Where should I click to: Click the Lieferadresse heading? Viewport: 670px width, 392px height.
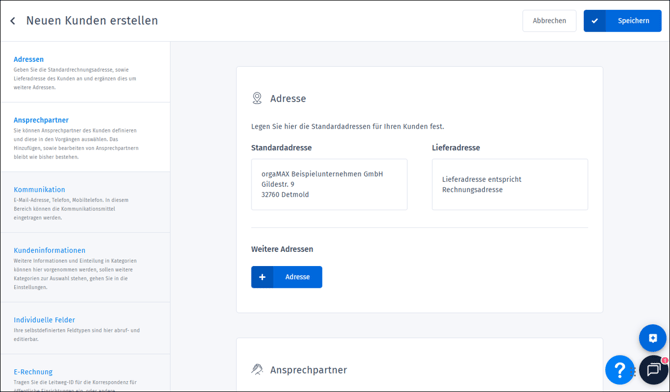[456, 147]
